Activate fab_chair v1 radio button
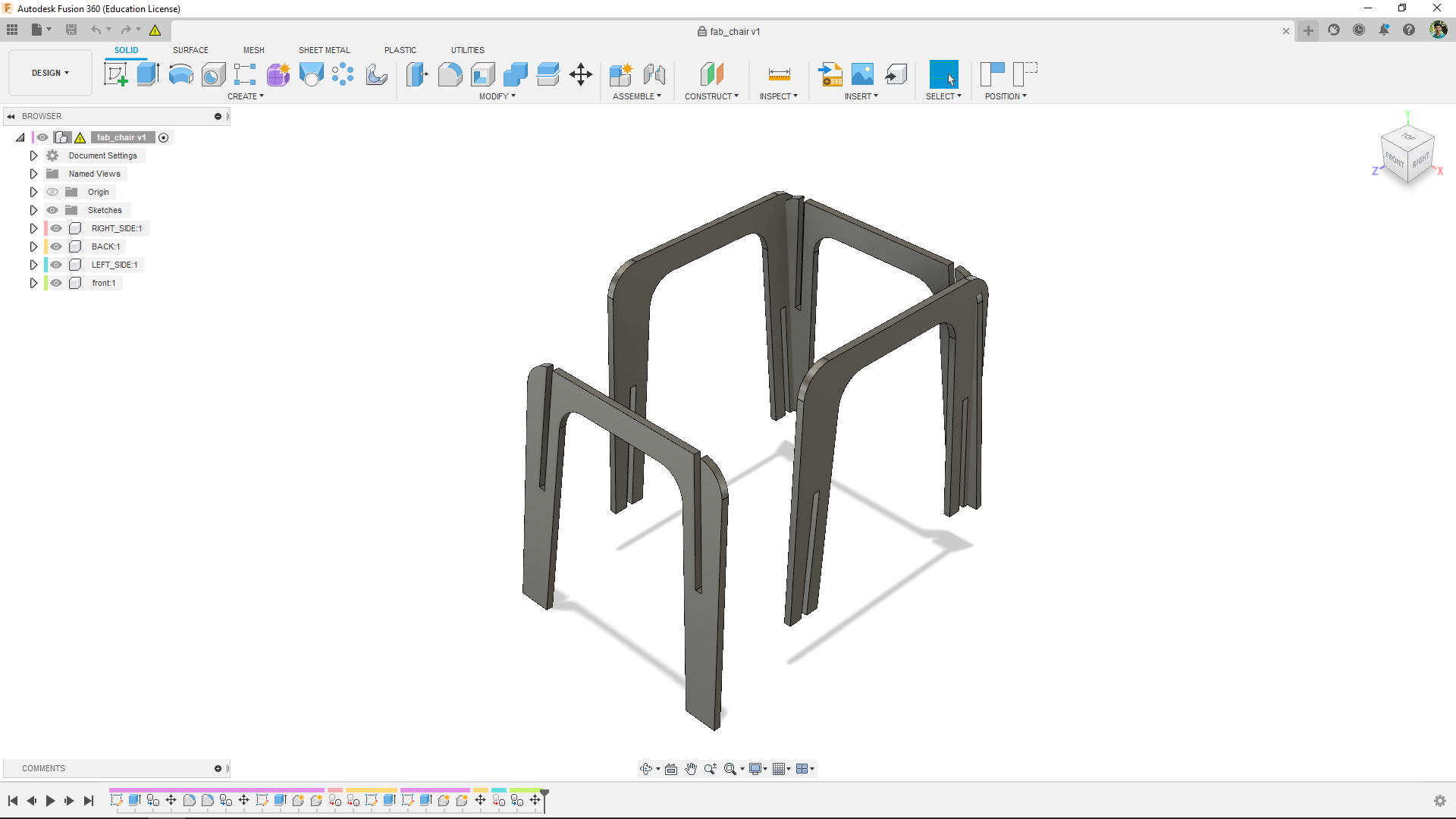This screenshot has width=1456, height=819. pos(163,137)
